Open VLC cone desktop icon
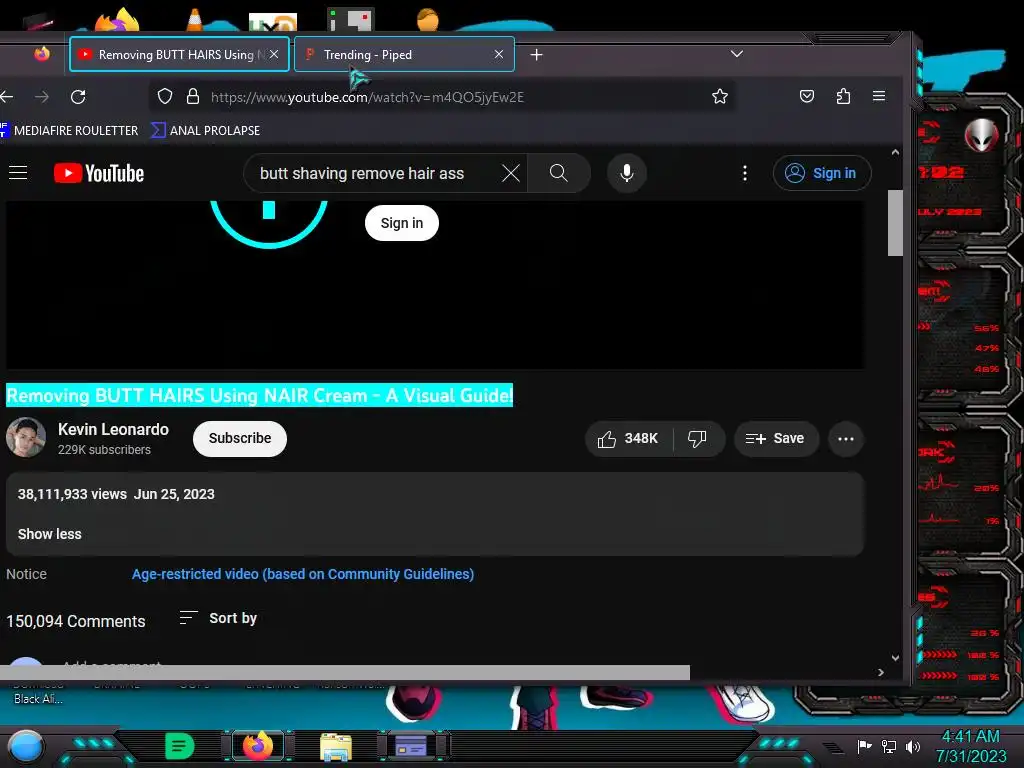Viewport: 1024px width, 768px height. [195, 20]
